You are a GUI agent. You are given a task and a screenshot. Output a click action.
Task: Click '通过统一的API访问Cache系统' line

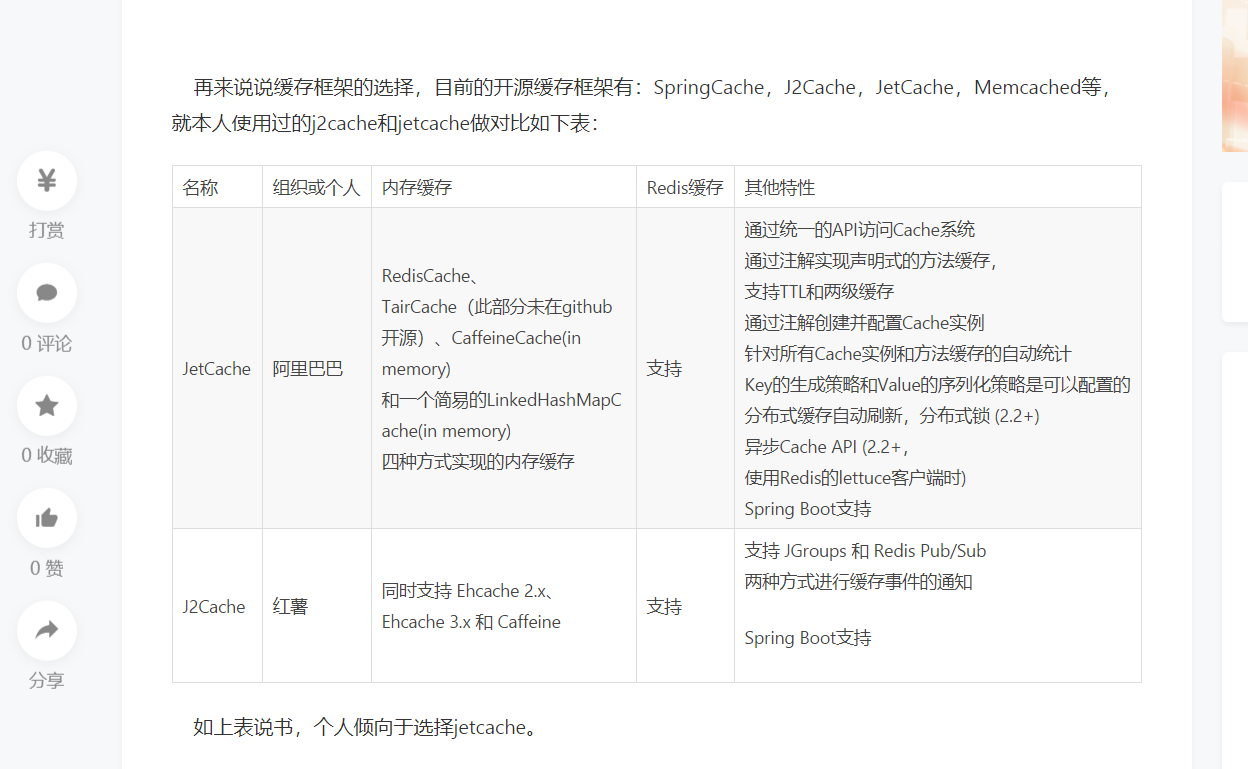click(860, 230)
